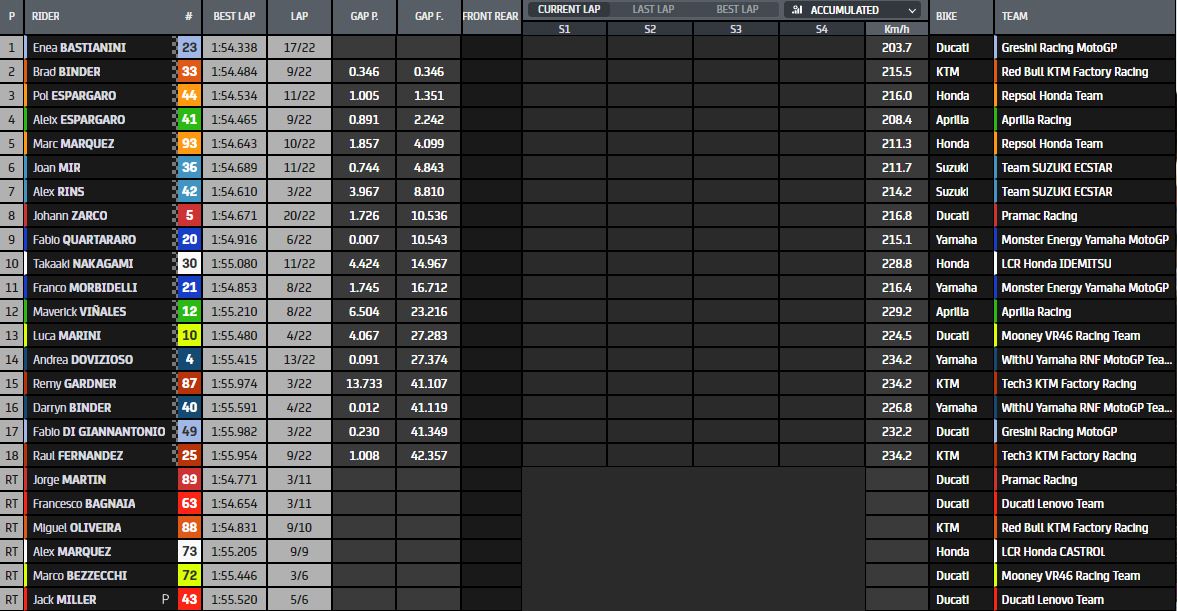Click Enea Bastianini's number 23 badge
Viewport: 1177px width, 611px height.
click(x=189, y=47)
